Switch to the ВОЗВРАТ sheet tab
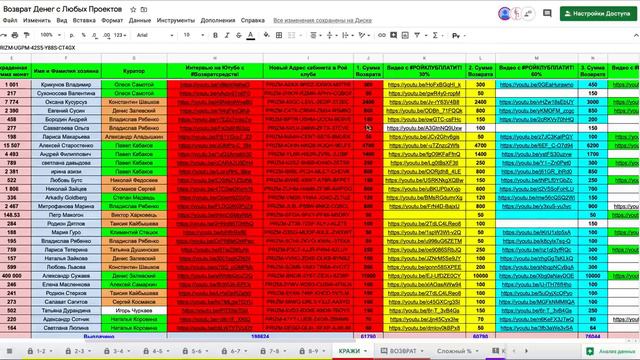This screenshot has width=640, height=360. point(402,351)
